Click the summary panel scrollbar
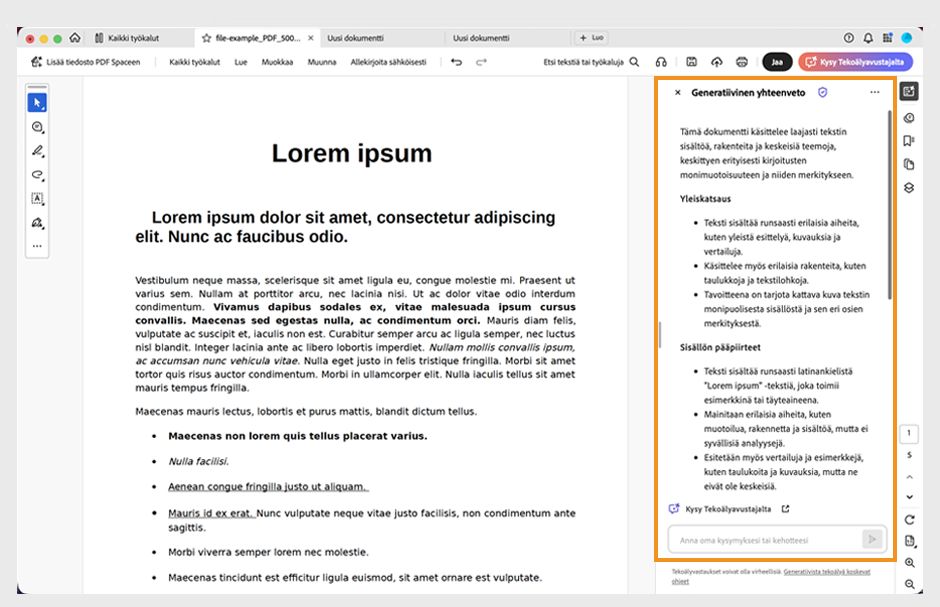The height and width of the screenshot is (607, 940). coord(890,205)
